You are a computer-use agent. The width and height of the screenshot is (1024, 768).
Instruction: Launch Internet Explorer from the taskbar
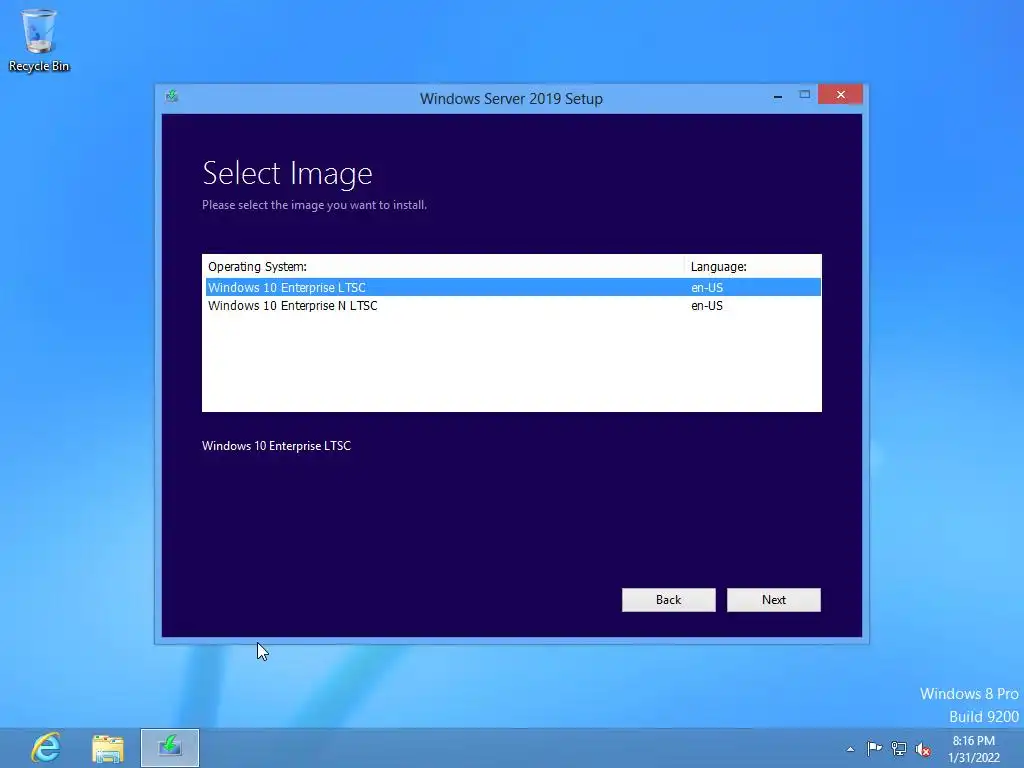click(46, 747)
